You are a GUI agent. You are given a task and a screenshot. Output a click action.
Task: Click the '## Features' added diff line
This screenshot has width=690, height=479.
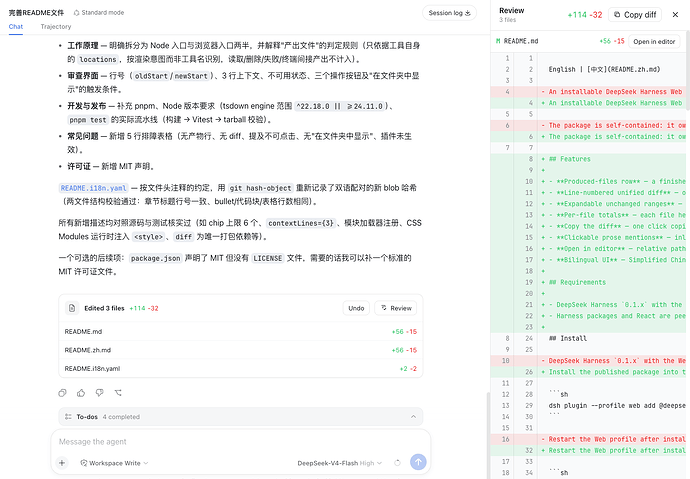(x=590, y=159)
